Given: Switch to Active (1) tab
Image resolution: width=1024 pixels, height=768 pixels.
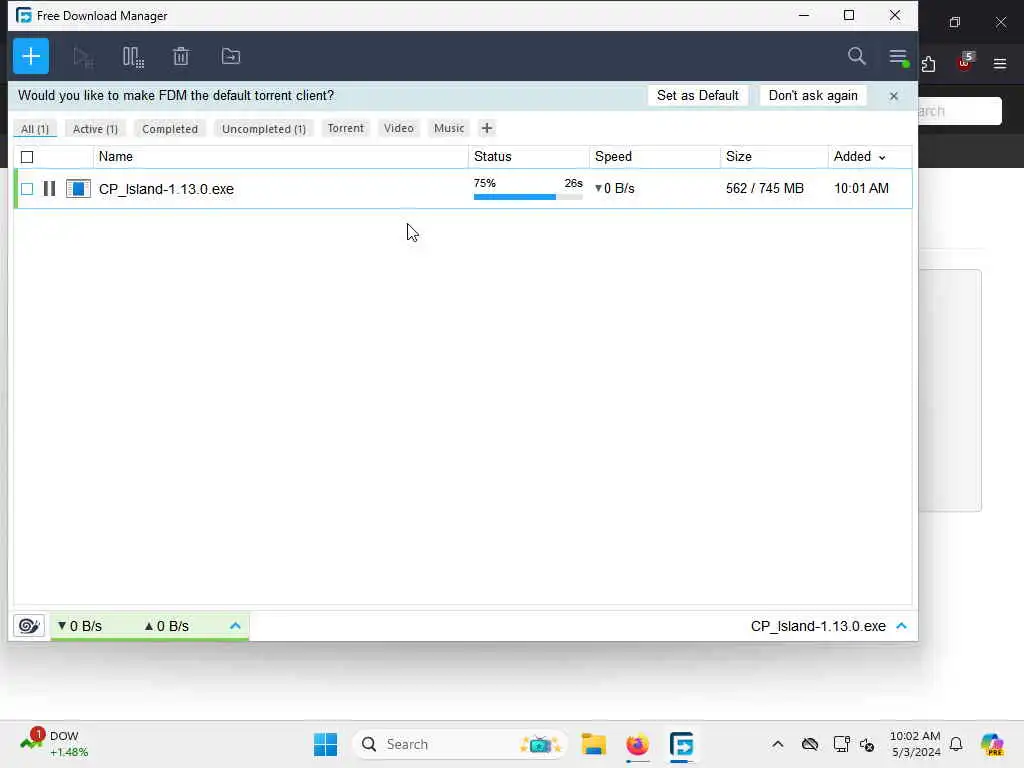Looking at the screenshot, I should 95,129.
